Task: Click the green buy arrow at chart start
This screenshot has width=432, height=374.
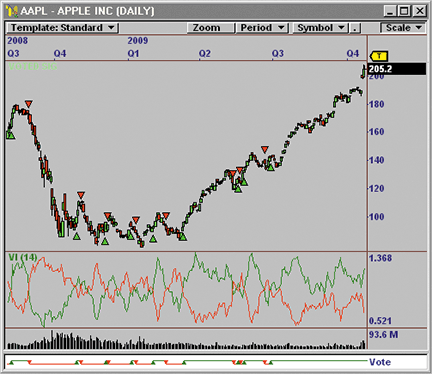Action: [11, 135]
